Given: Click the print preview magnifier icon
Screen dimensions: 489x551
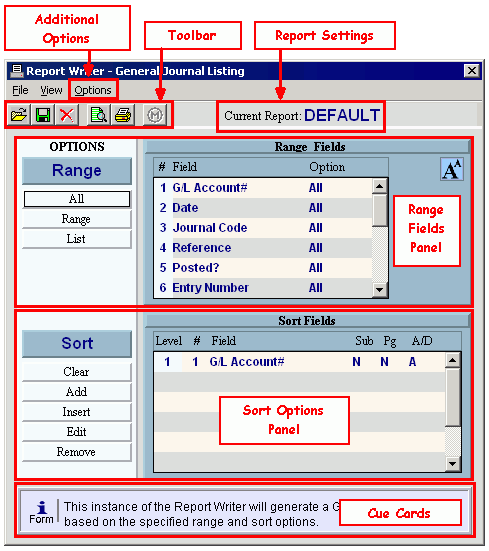Looking at the screenshot, I should pyautogui.click(x=98, y=115).
